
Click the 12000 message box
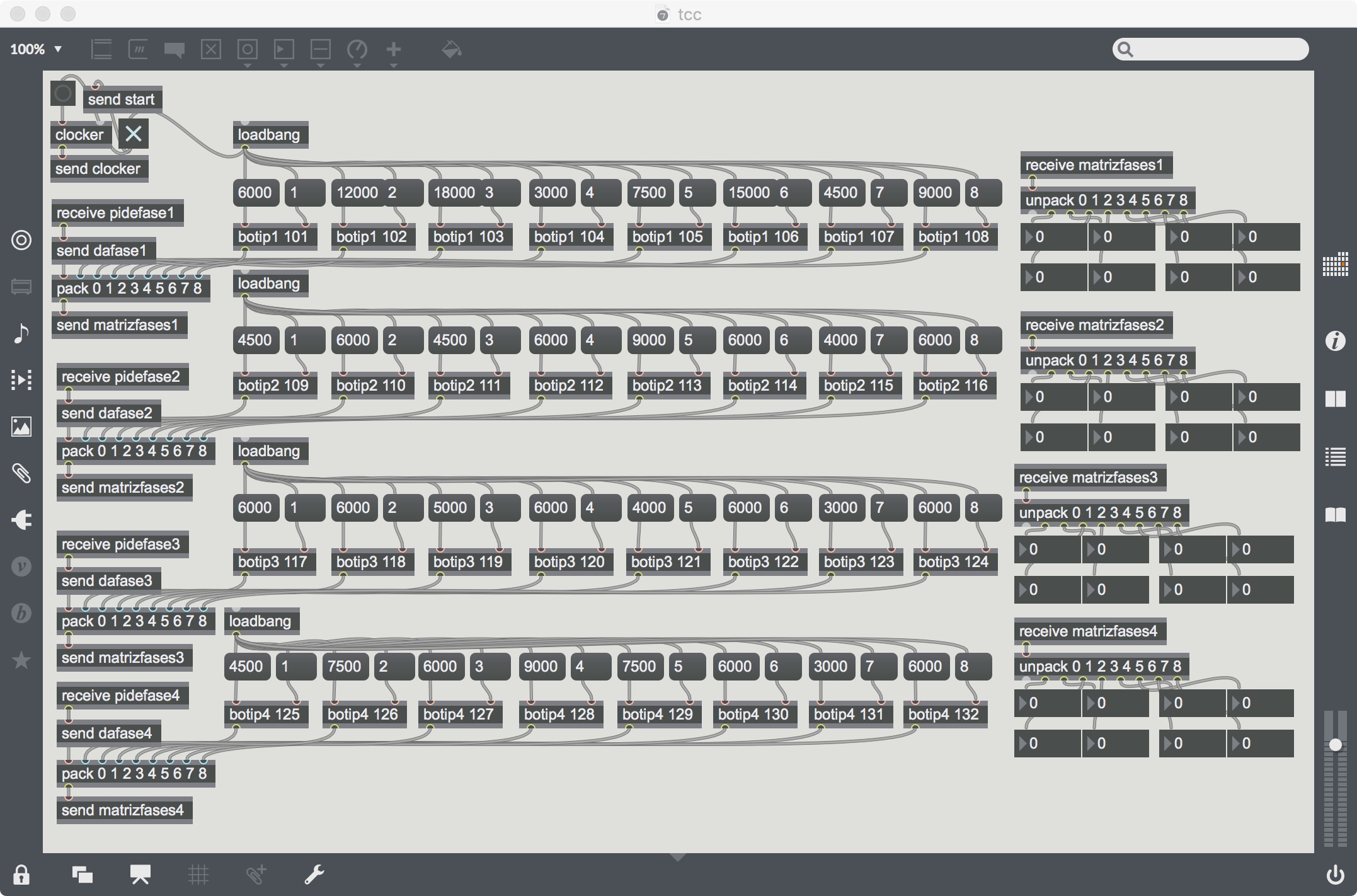point(357,192)
